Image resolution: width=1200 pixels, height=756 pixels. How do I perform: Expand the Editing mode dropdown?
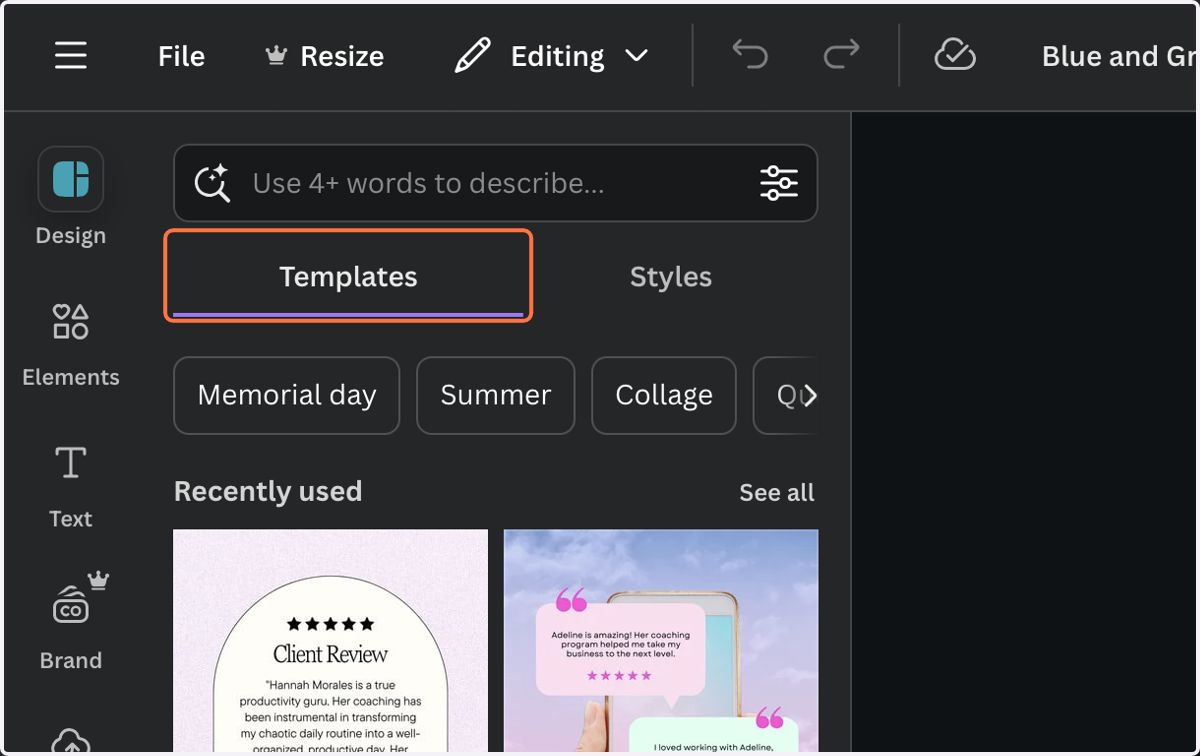click(x=551, y=56)
